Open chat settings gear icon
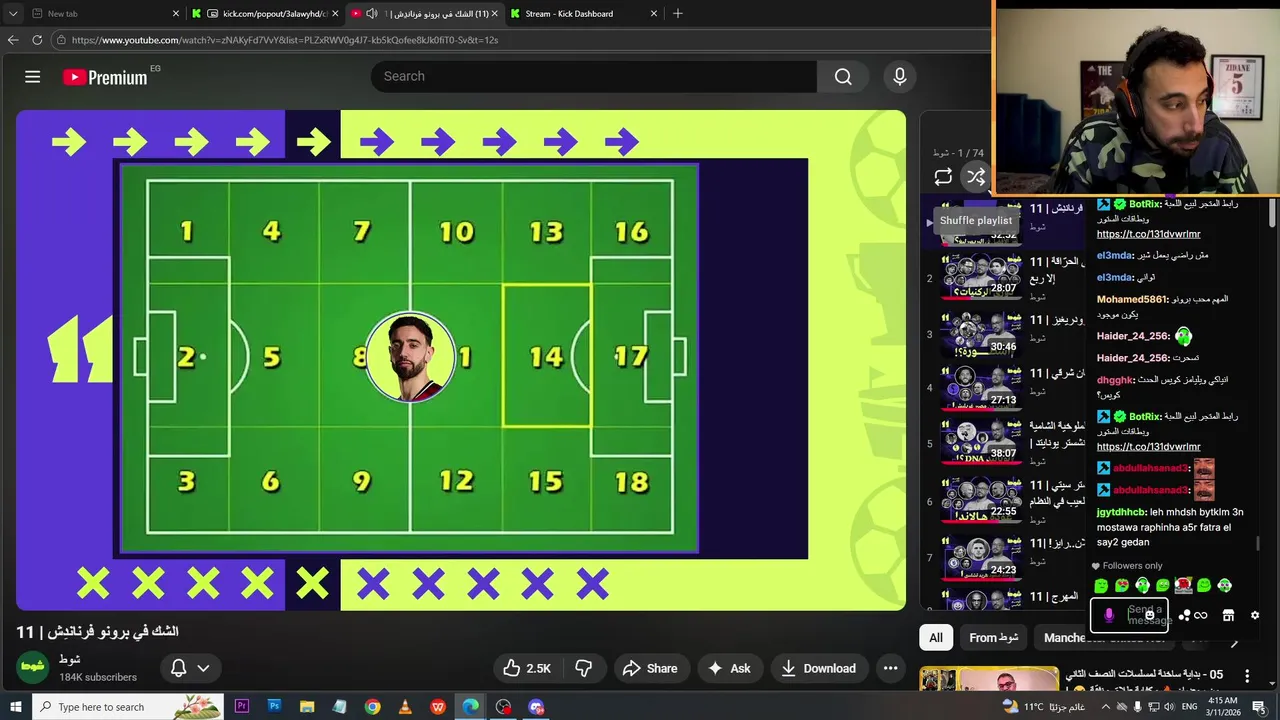Viewport: 1280px width, 720px height. pos(1255,616)
